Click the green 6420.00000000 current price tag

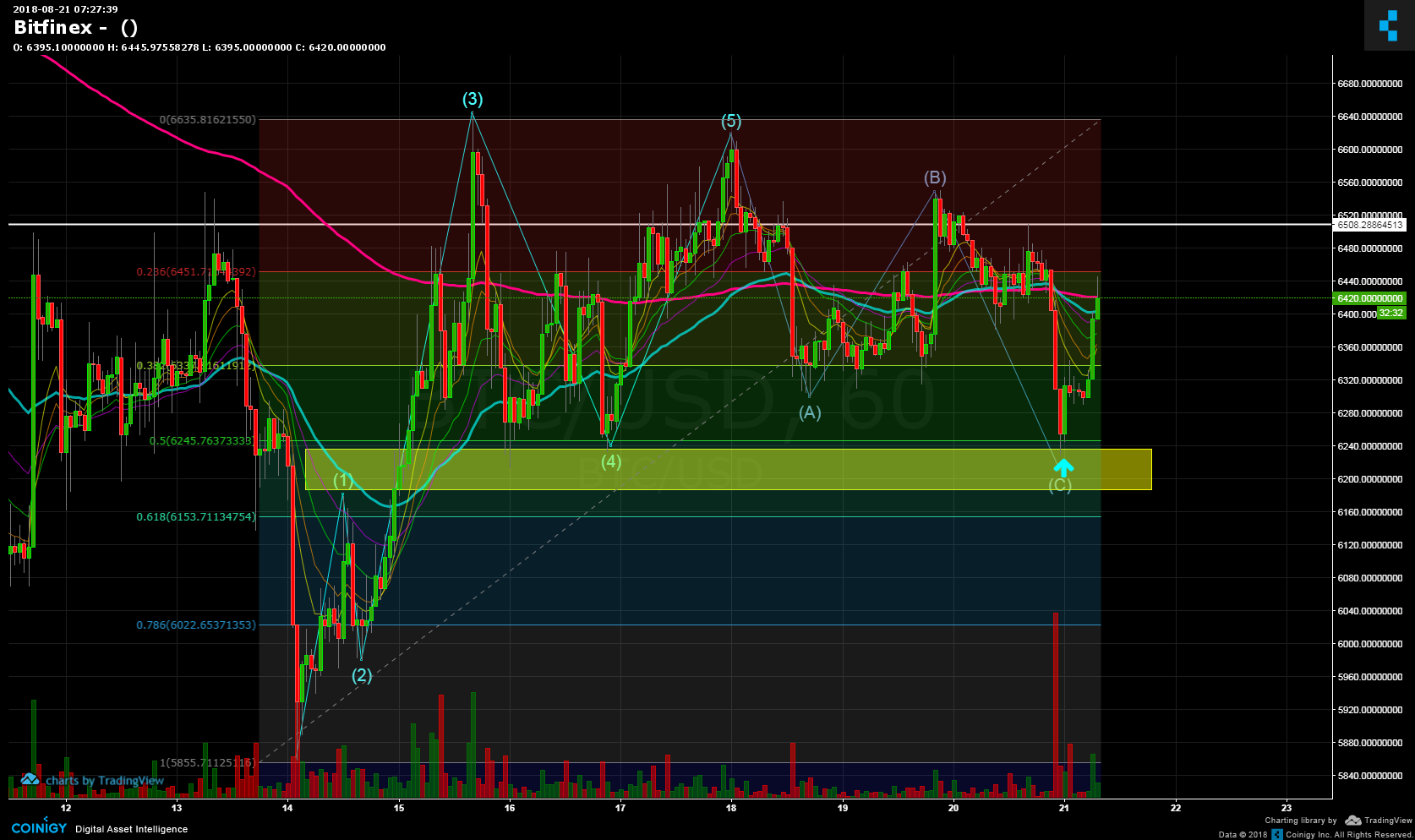1369,298
